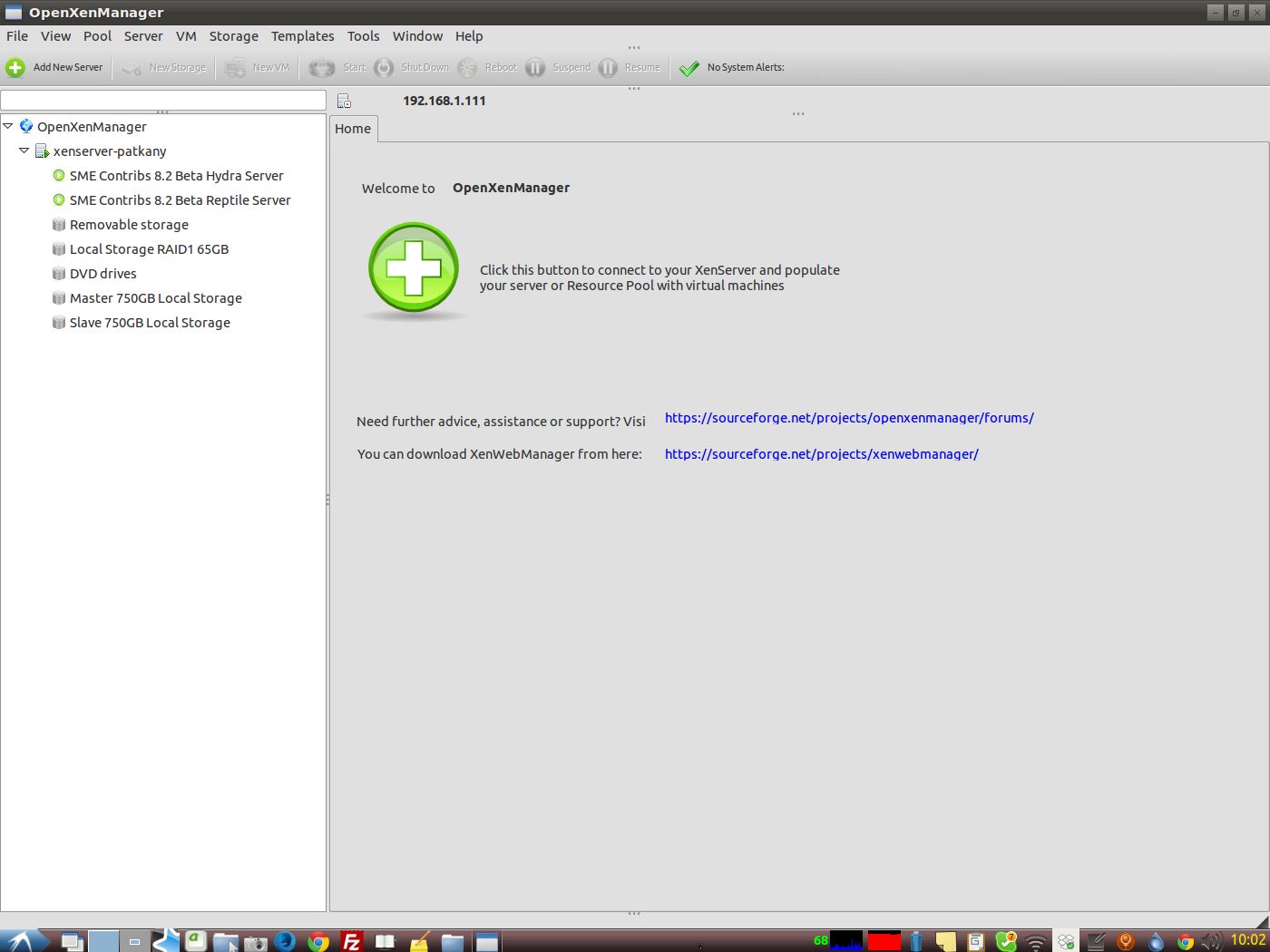
Task: Click the server icon next to 192.168.1.111
Action: pos(344,102)
